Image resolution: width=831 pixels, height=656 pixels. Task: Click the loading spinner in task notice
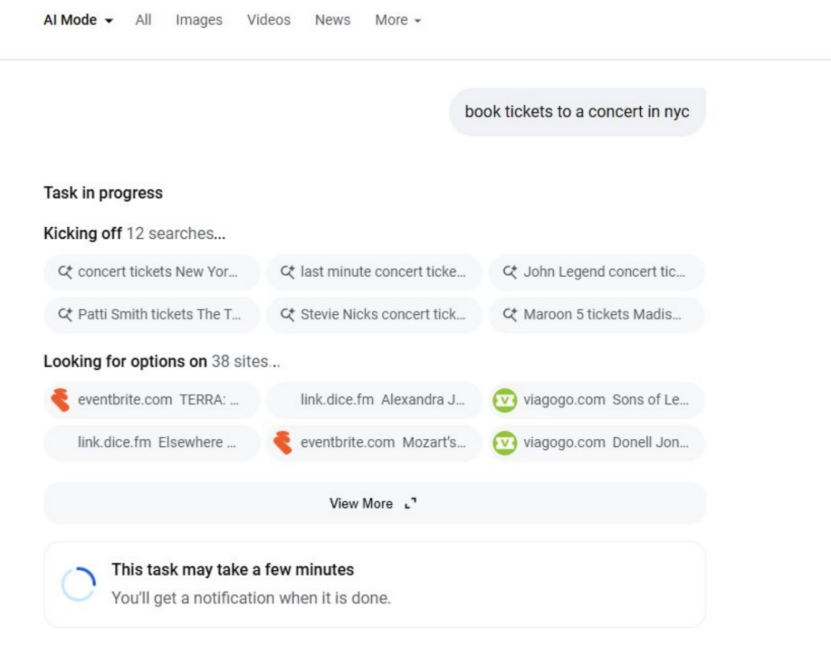[78, 584]
